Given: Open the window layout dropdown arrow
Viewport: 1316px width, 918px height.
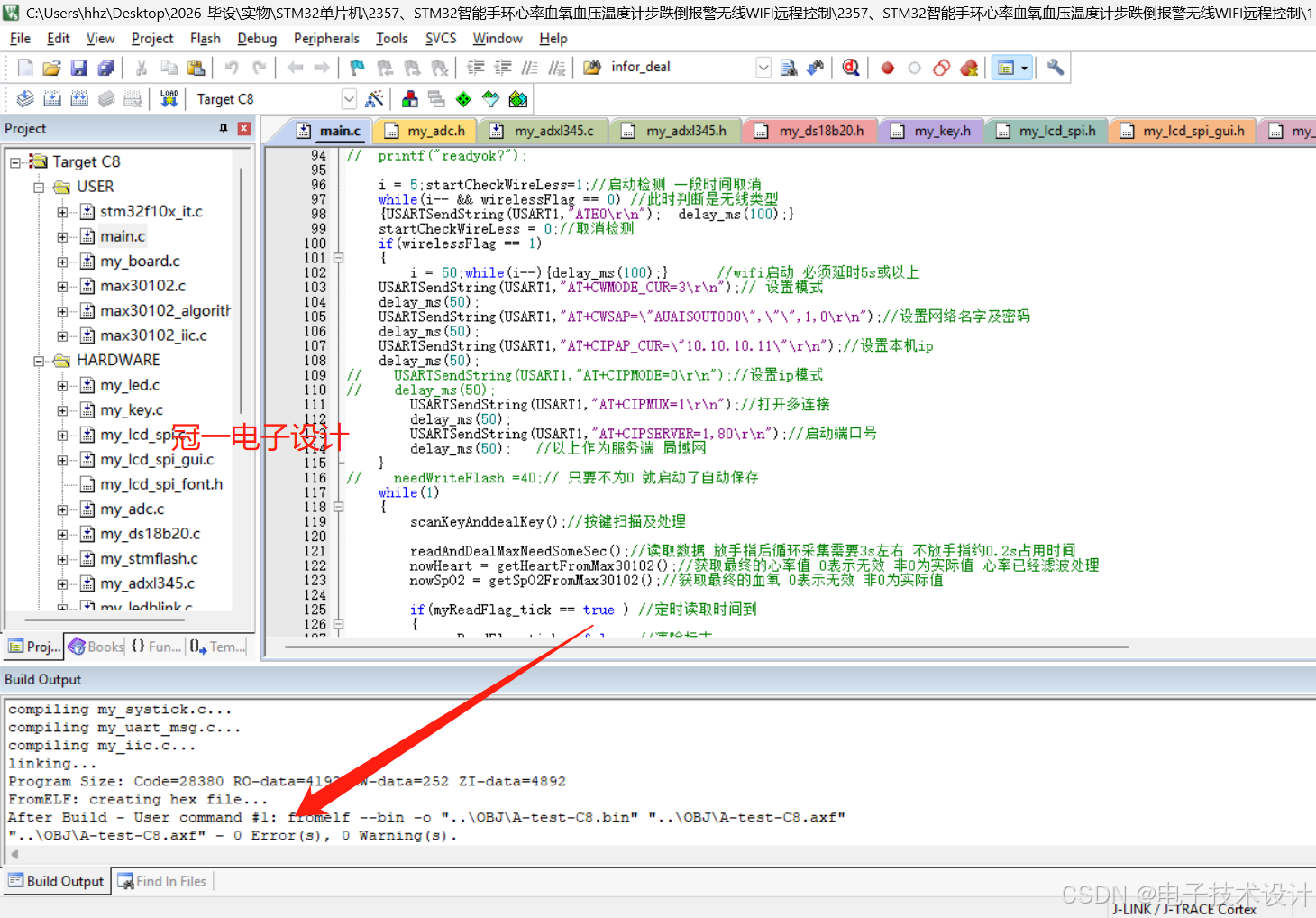Looking at the screenshot, I should 1024,68.
